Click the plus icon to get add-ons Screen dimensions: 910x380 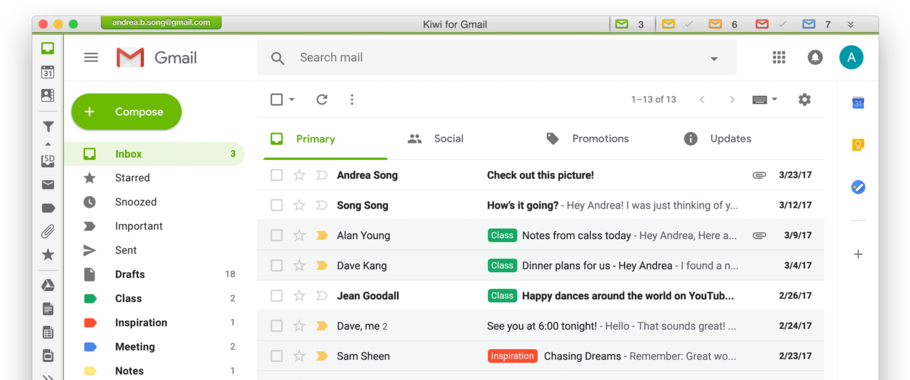[x=858, y=254]
